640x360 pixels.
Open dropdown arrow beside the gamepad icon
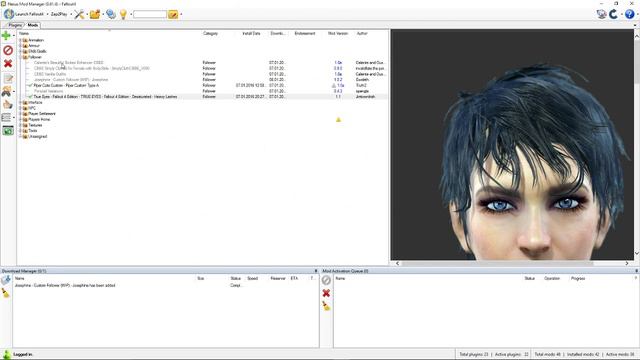tap(13, 91)
